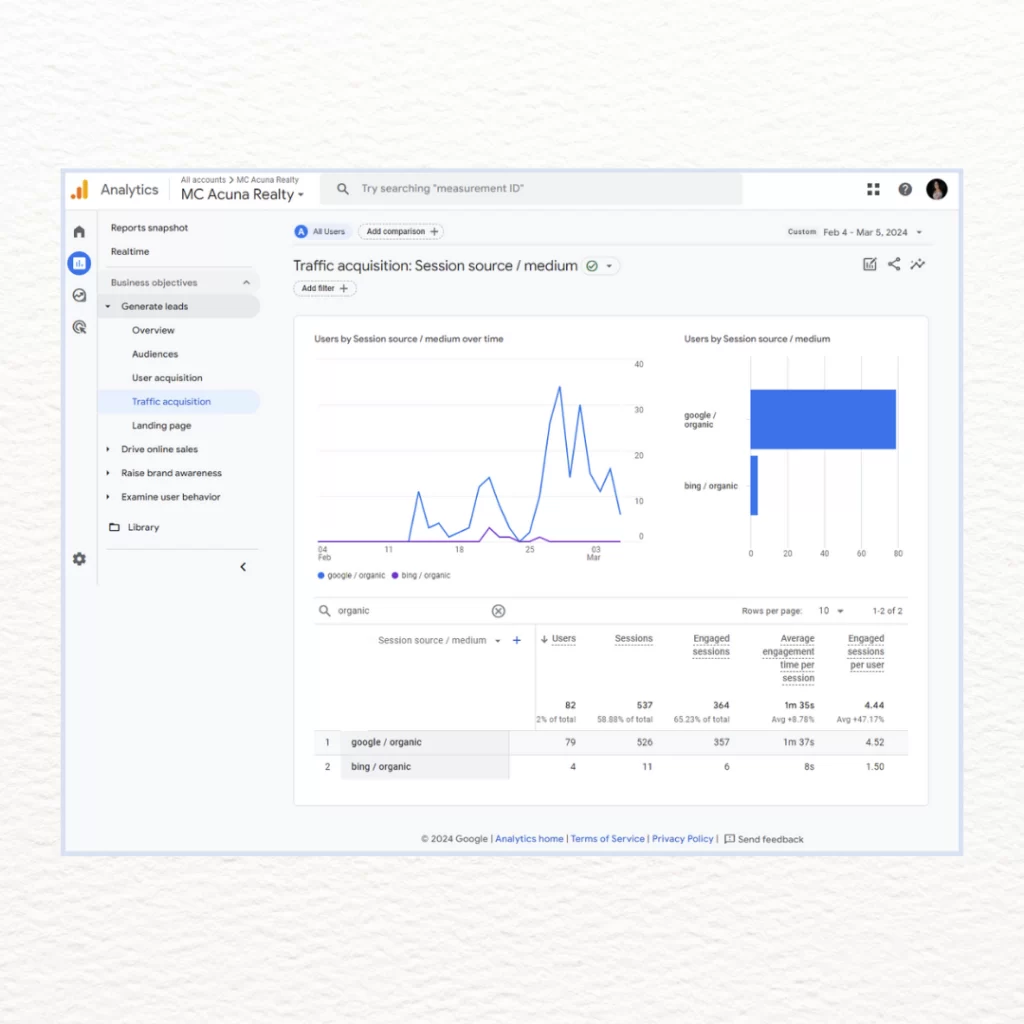This screenshot has width=1024, height=1024.
Task: Click the google / organic table row
Action: [611, 743]
